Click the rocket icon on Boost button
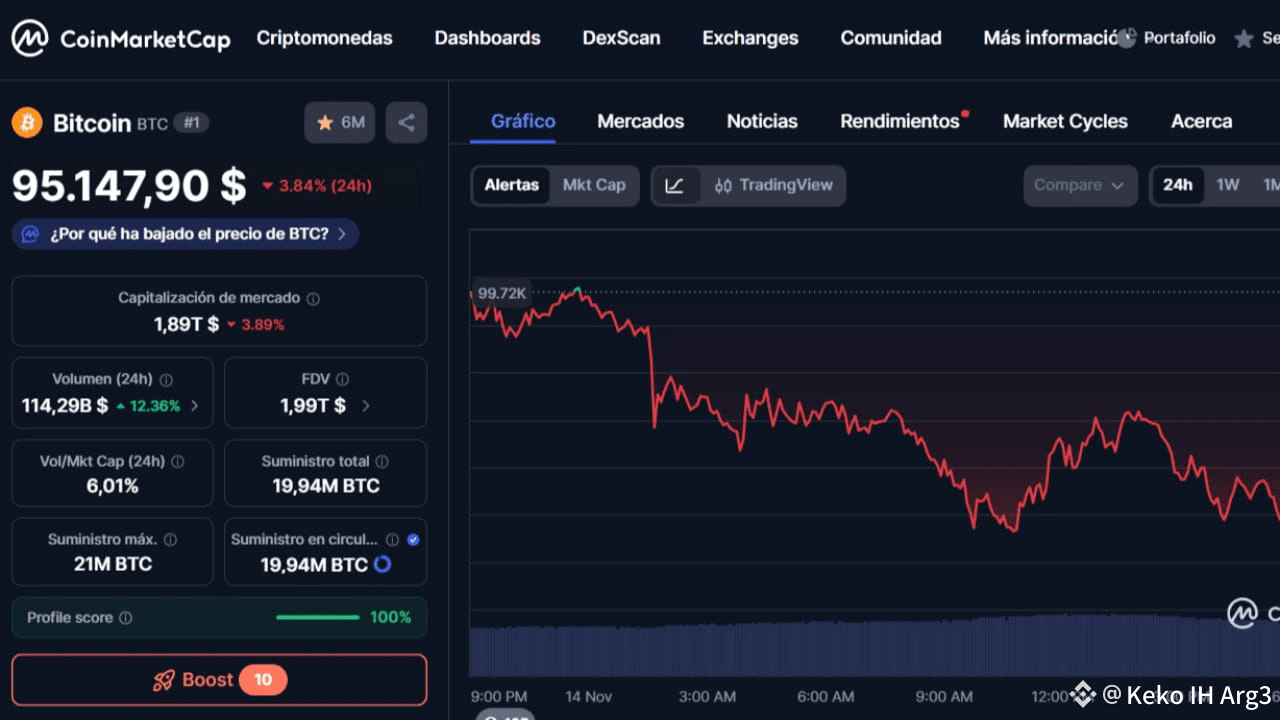Viewport: 1280px width, 720px height. click(164, 680)
